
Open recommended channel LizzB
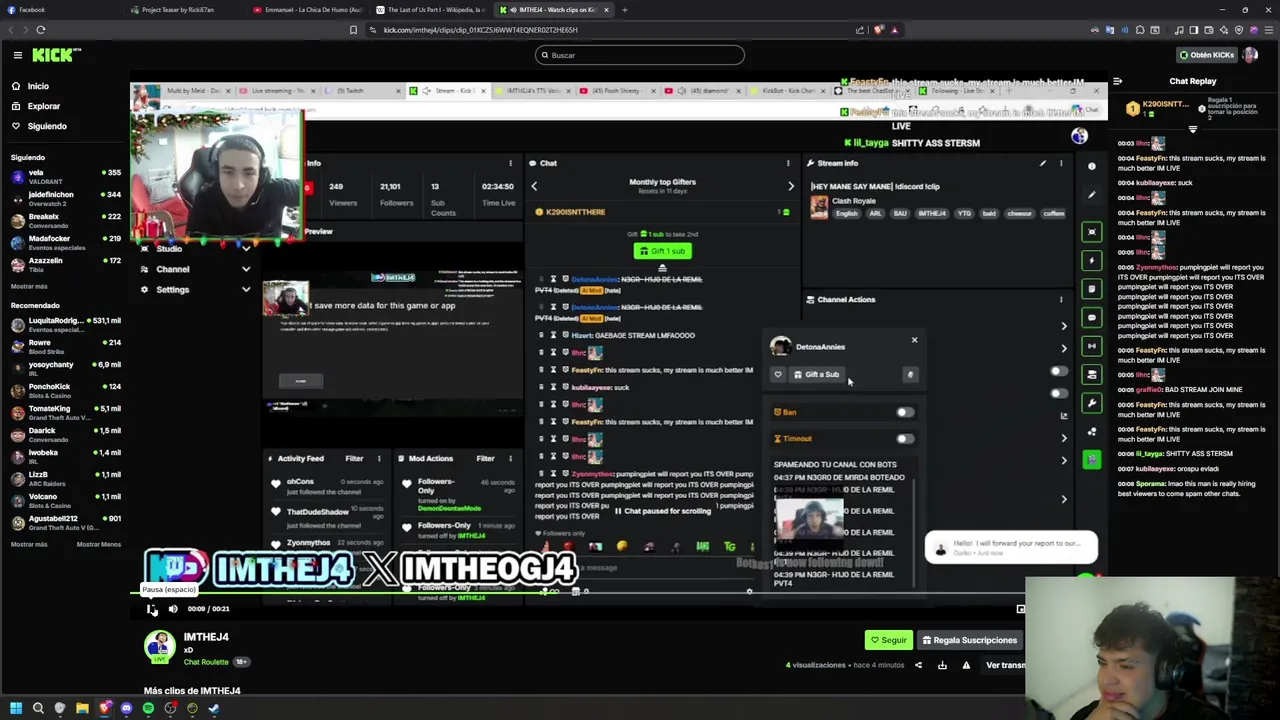point(65,478)
